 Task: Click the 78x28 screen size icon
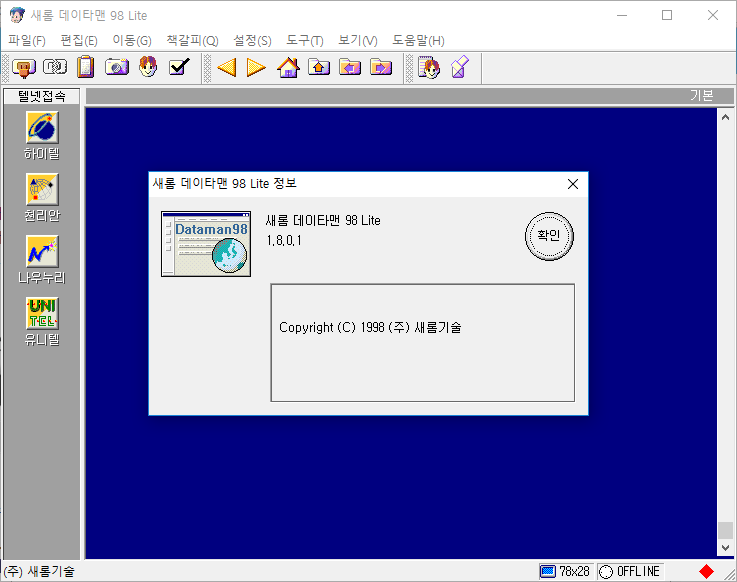tap(548, 572)
